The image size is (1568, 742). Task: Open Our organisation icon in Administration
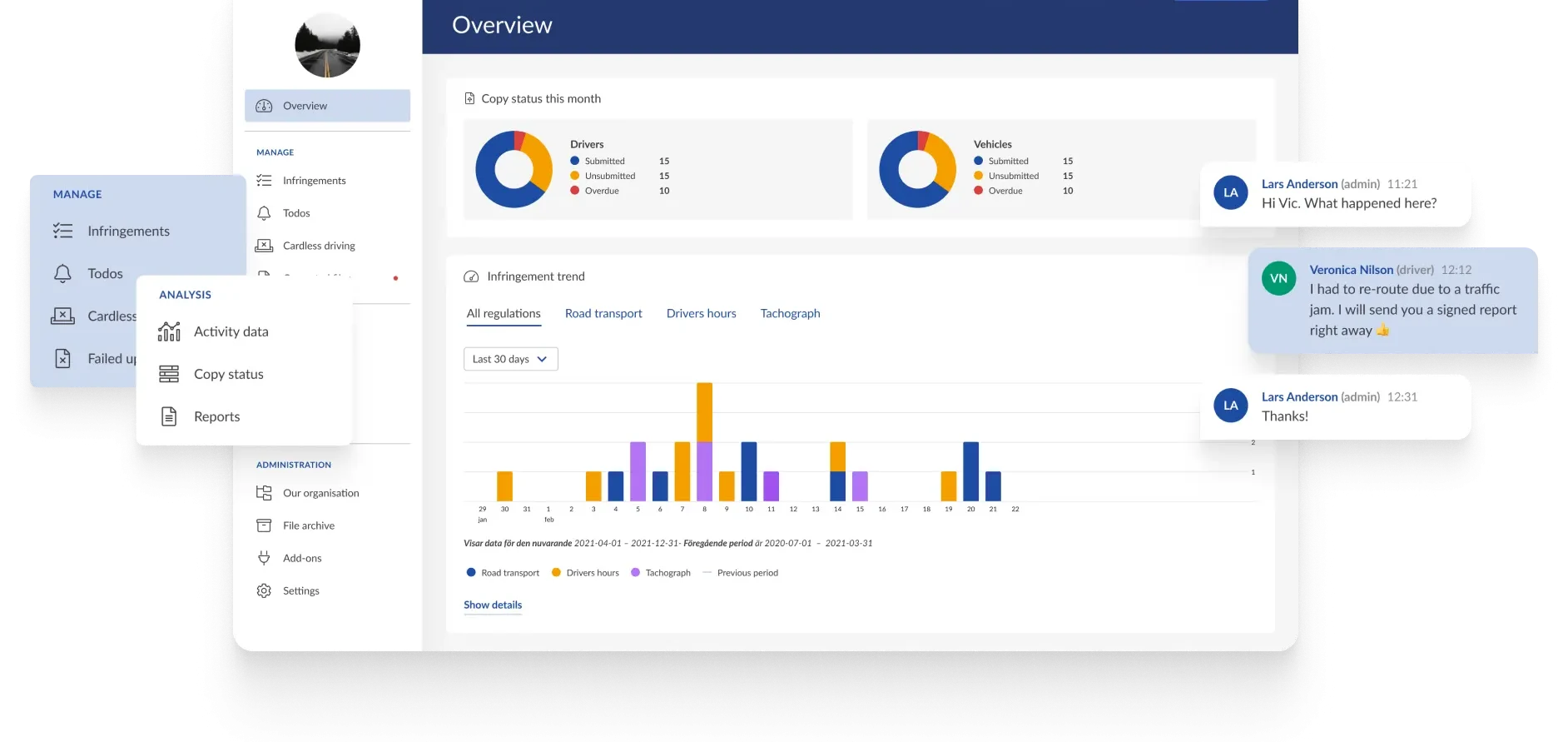click(x=264, y=493)
